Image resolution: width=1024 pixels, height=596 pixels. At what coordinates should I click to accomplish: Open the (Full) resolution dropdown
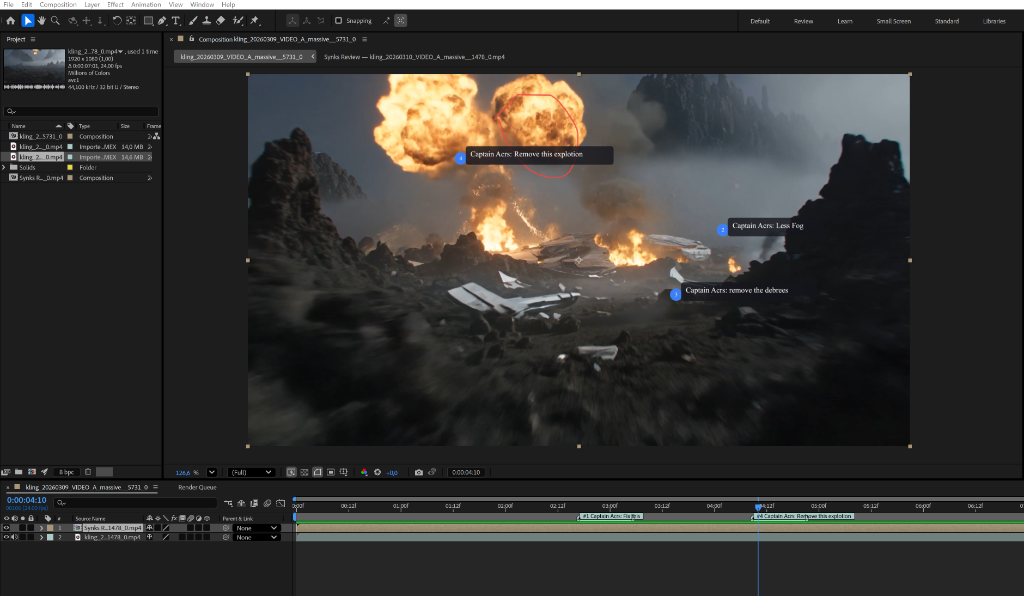250,472
